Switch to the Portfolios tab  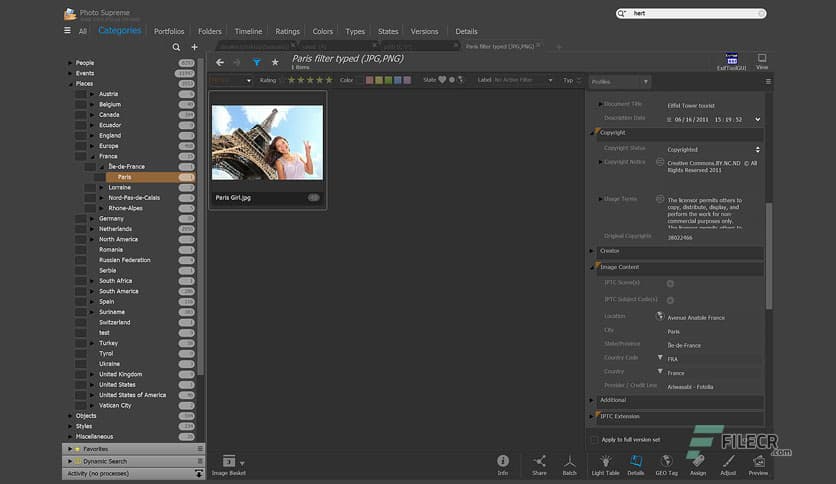169,31
